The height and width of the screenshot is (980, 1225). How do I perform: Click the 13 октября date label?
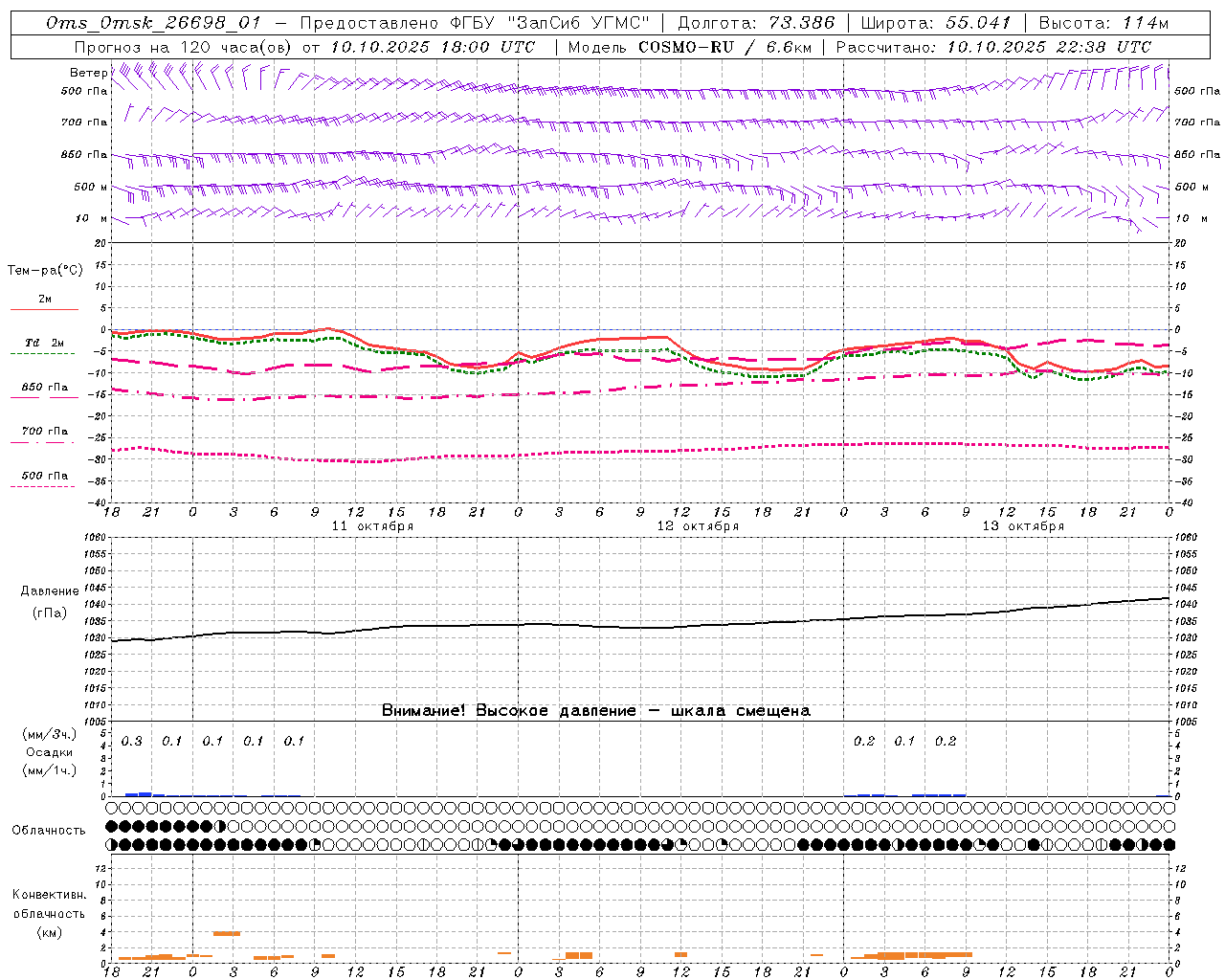click(1023, 526)
